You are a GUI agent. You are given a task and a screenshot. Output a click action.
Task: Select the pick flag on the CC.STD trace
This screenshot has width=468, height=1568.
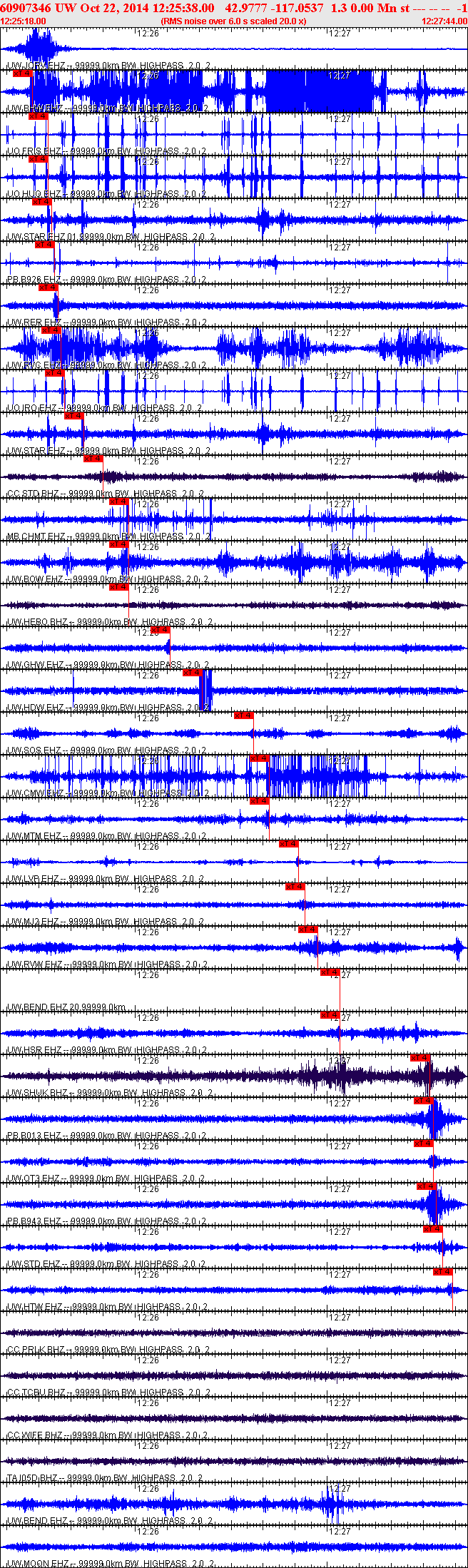(x=93, y=459)
